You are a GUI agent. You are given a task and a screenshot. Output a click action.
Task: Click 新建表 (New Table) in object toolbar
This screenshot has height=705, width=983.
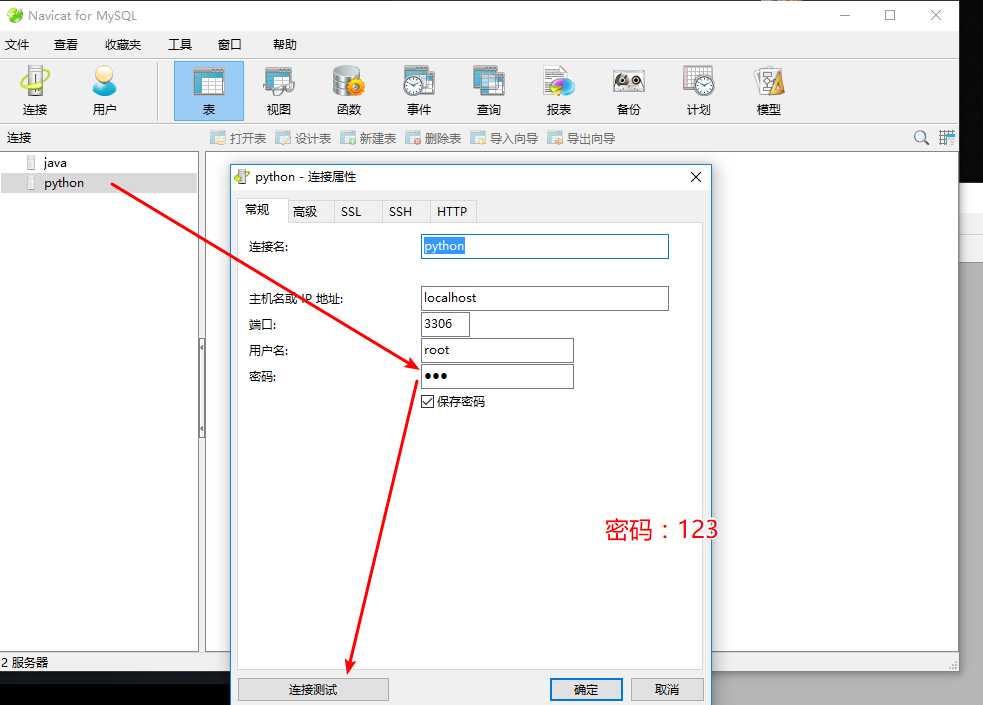coord(368,138)
